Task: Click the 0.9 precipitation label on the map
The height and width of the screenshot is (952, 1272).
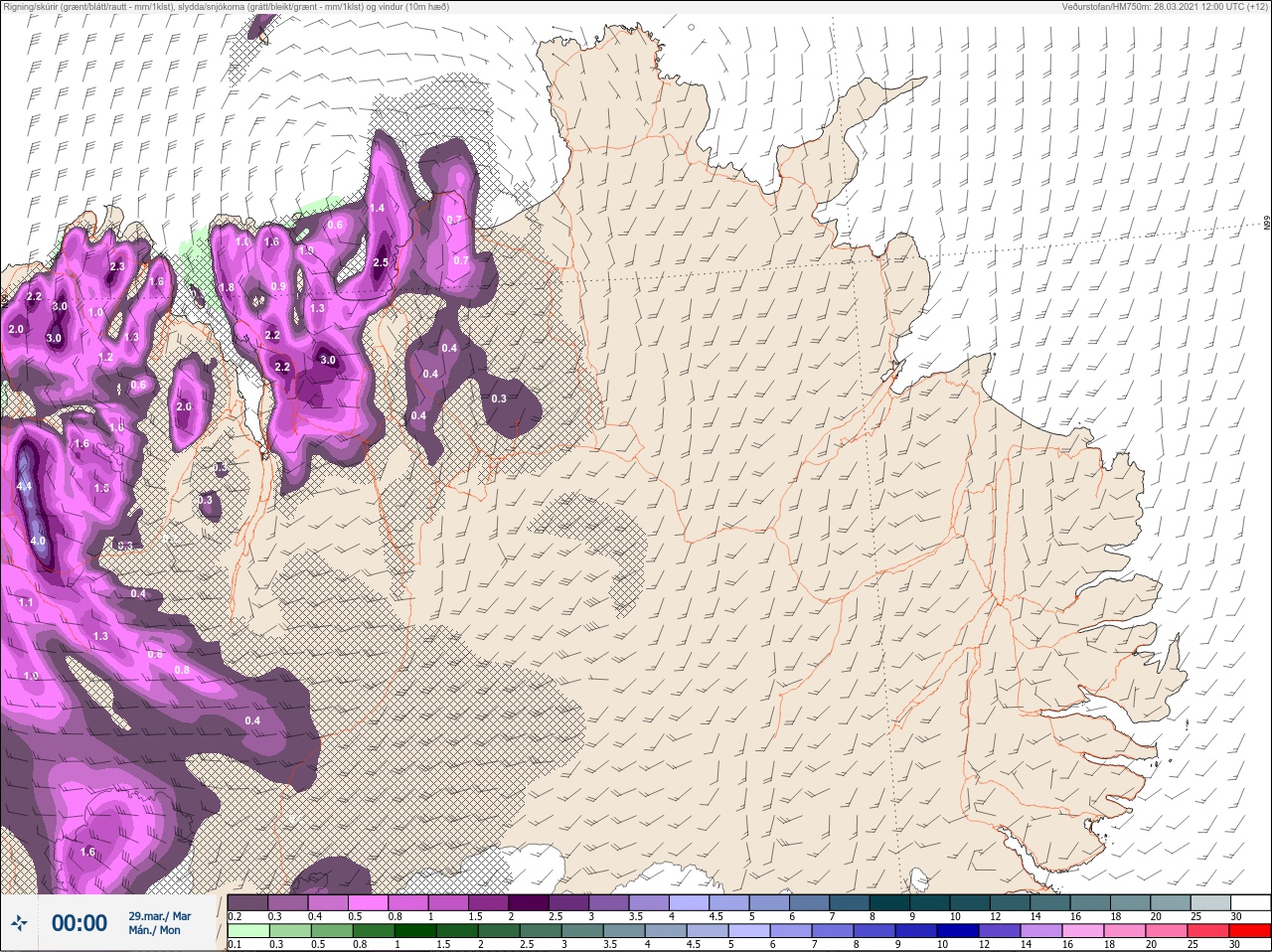Action: pos(278,286)
